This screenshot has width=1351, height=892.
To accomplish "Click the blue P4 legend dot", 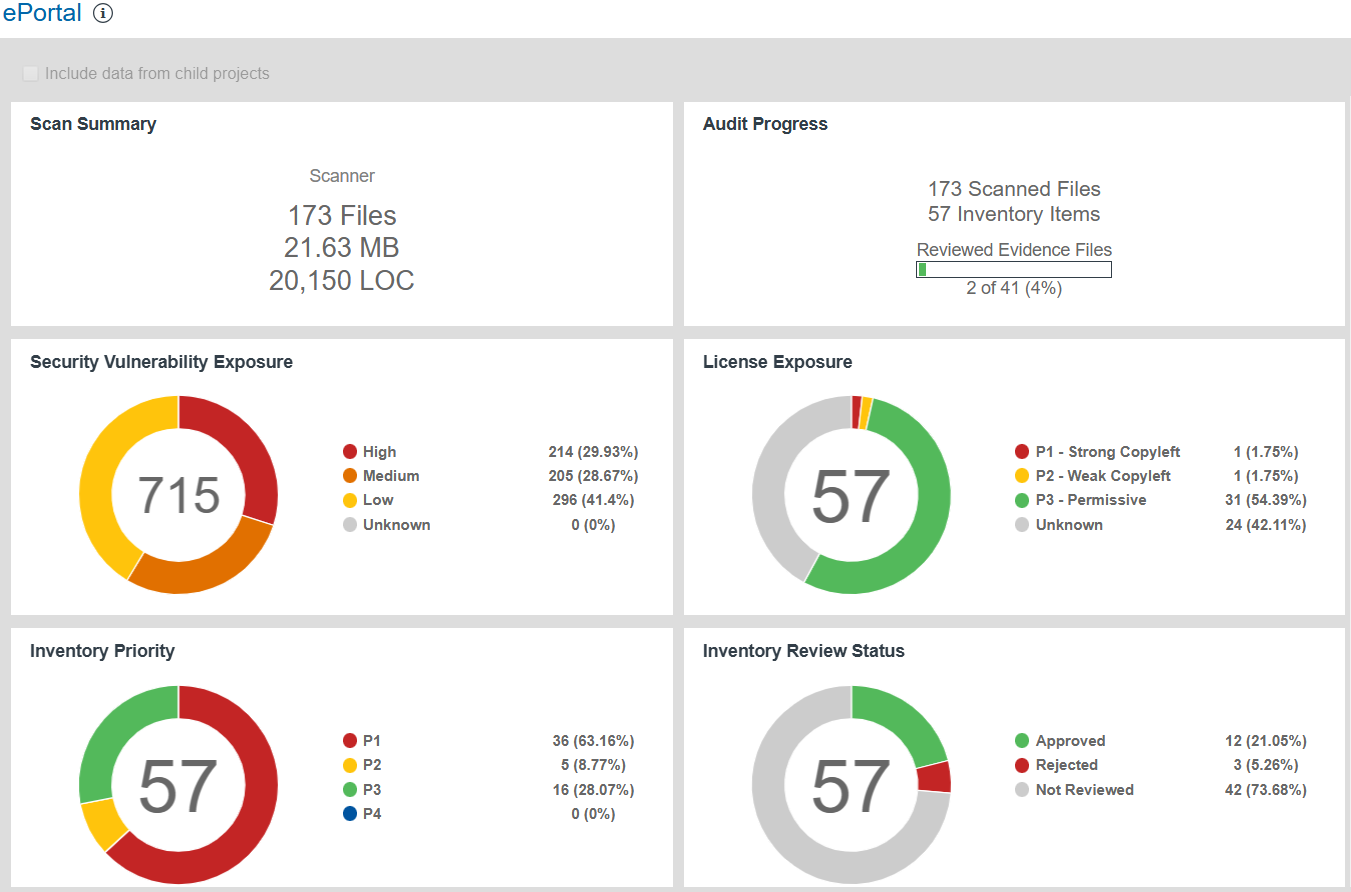I will coord(350,814).
